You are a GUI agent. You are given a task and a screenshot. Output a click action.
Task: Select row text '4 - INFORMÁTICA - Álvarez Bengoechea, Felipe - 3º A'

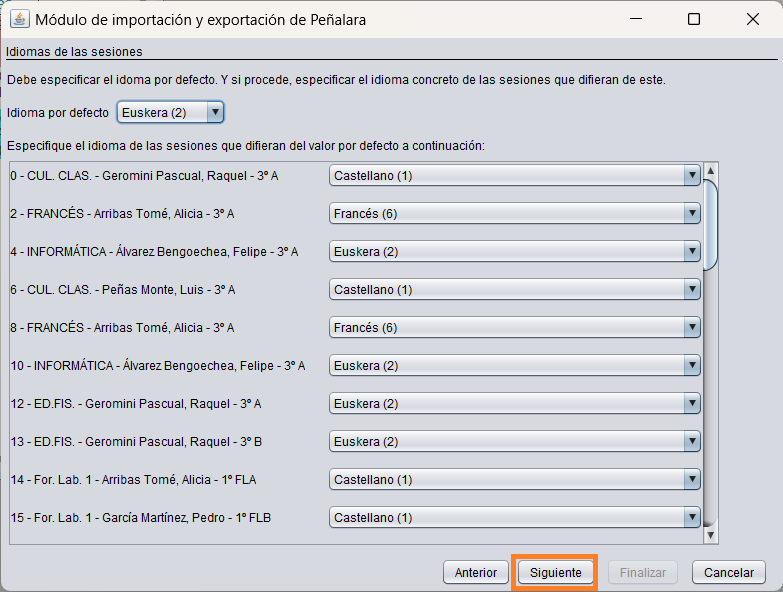pos(154,252)
